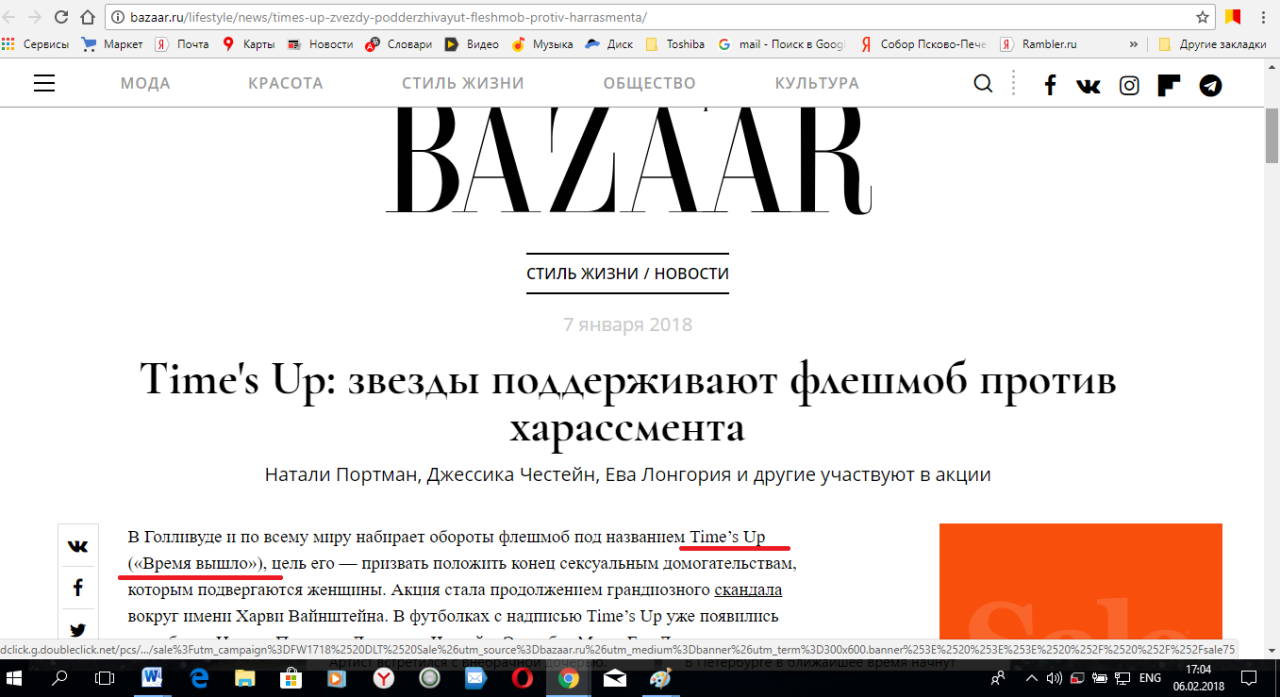Screen dimensions: 1280x697
Task: Expand the Другие закладки folder
Action: click(1212, 44)
